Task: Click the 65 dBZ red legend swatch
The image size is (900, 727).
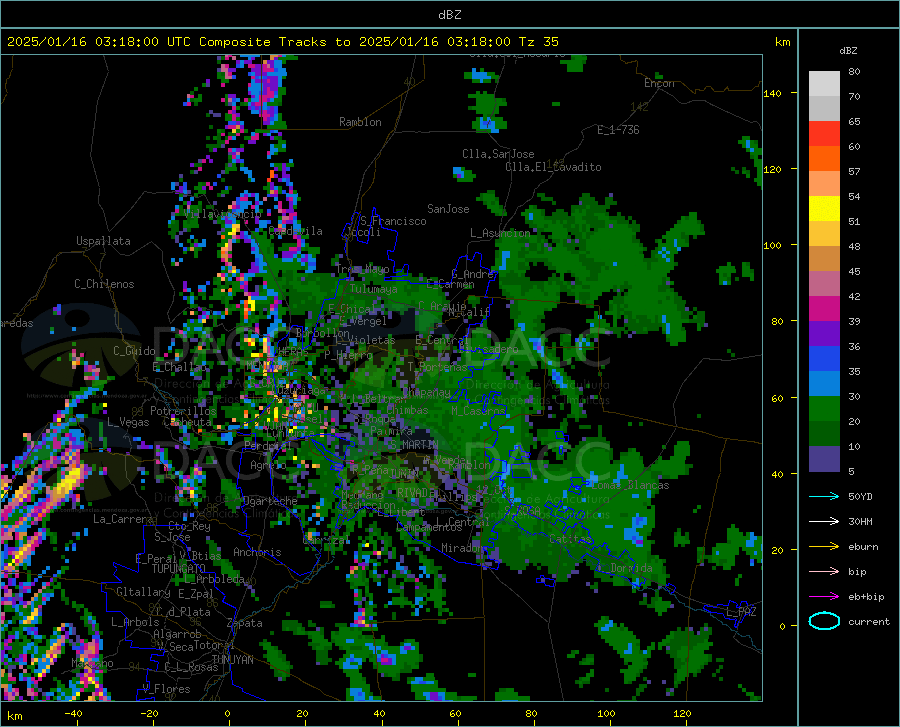Action: click(x=824, y=134)
